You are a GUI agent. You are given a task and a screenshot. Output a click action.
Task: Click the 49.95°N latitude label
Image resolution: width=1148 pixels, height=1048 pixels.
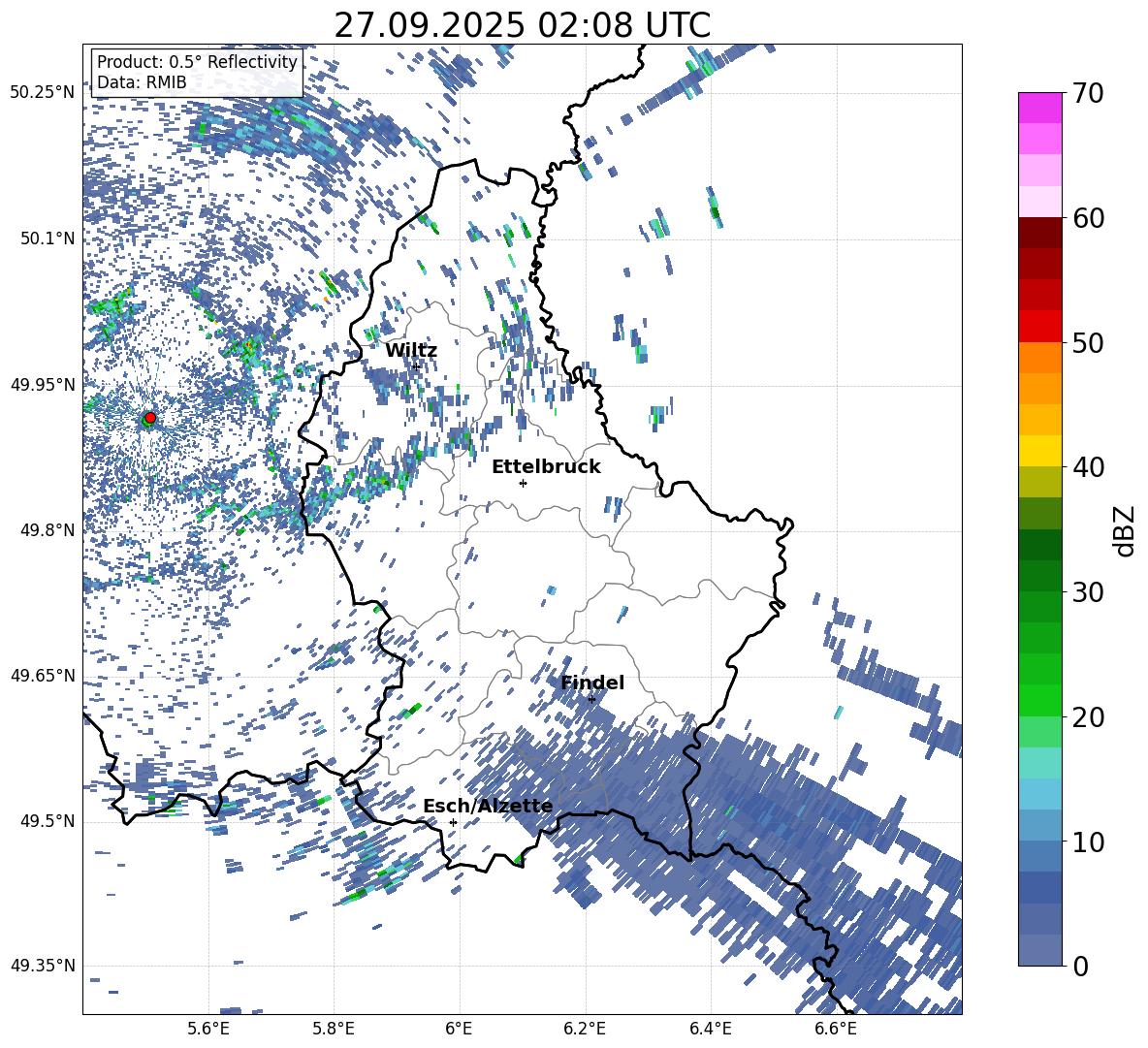click(43, 385)
